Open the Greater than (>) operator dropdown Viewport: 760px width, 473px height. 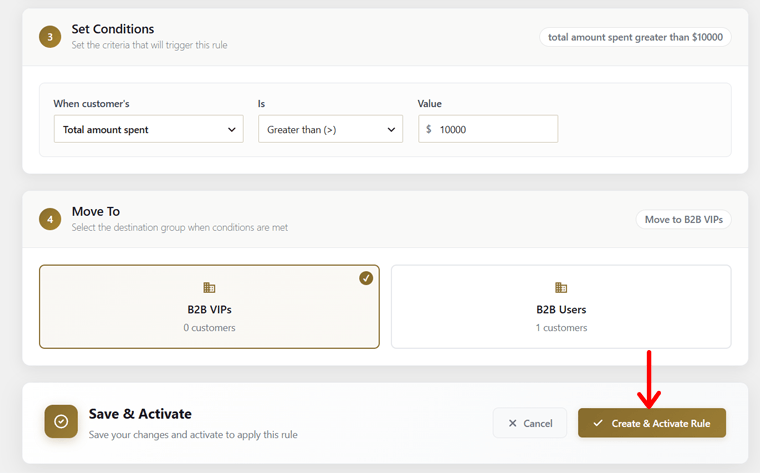point(331,129)
